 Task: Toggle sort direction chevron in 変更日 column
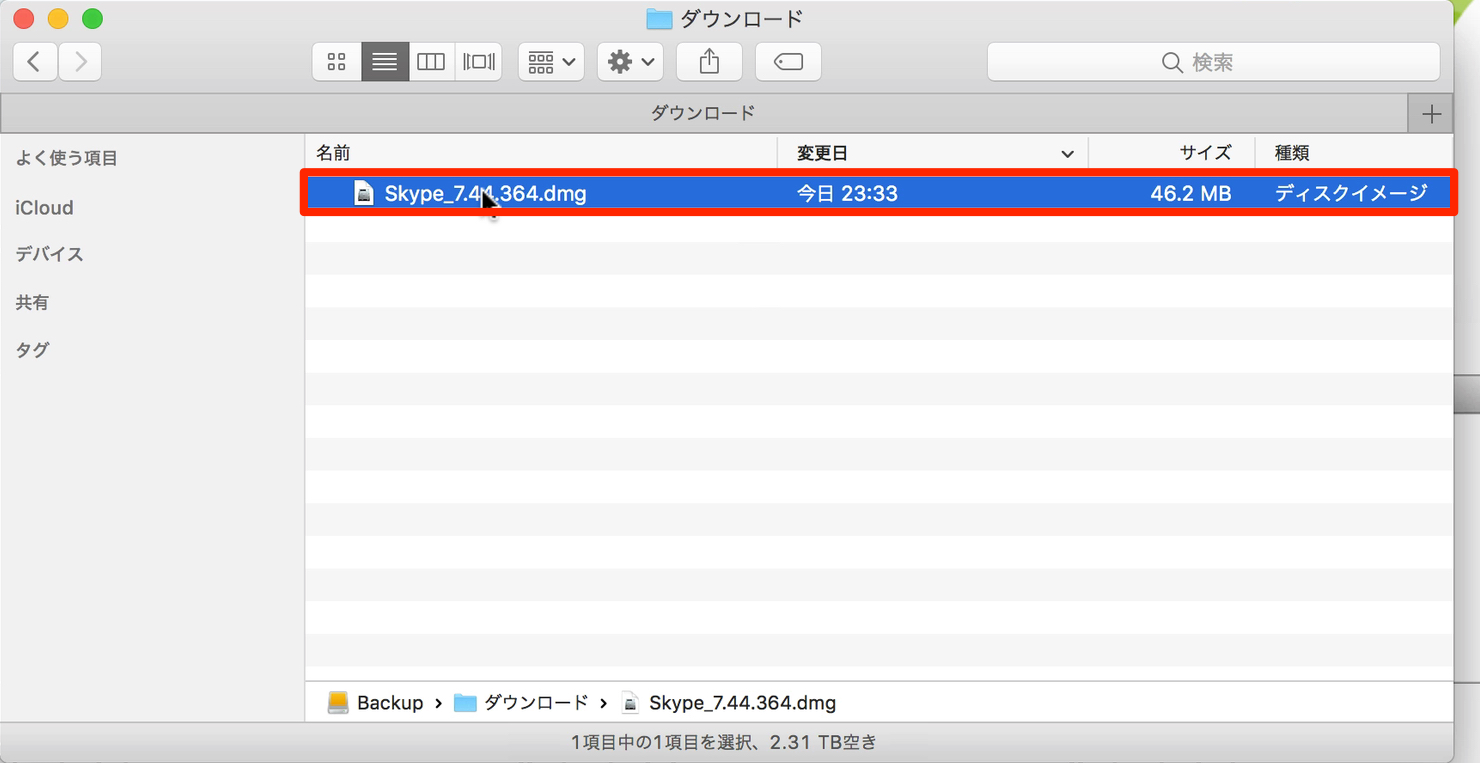[x=1067, y=154]
